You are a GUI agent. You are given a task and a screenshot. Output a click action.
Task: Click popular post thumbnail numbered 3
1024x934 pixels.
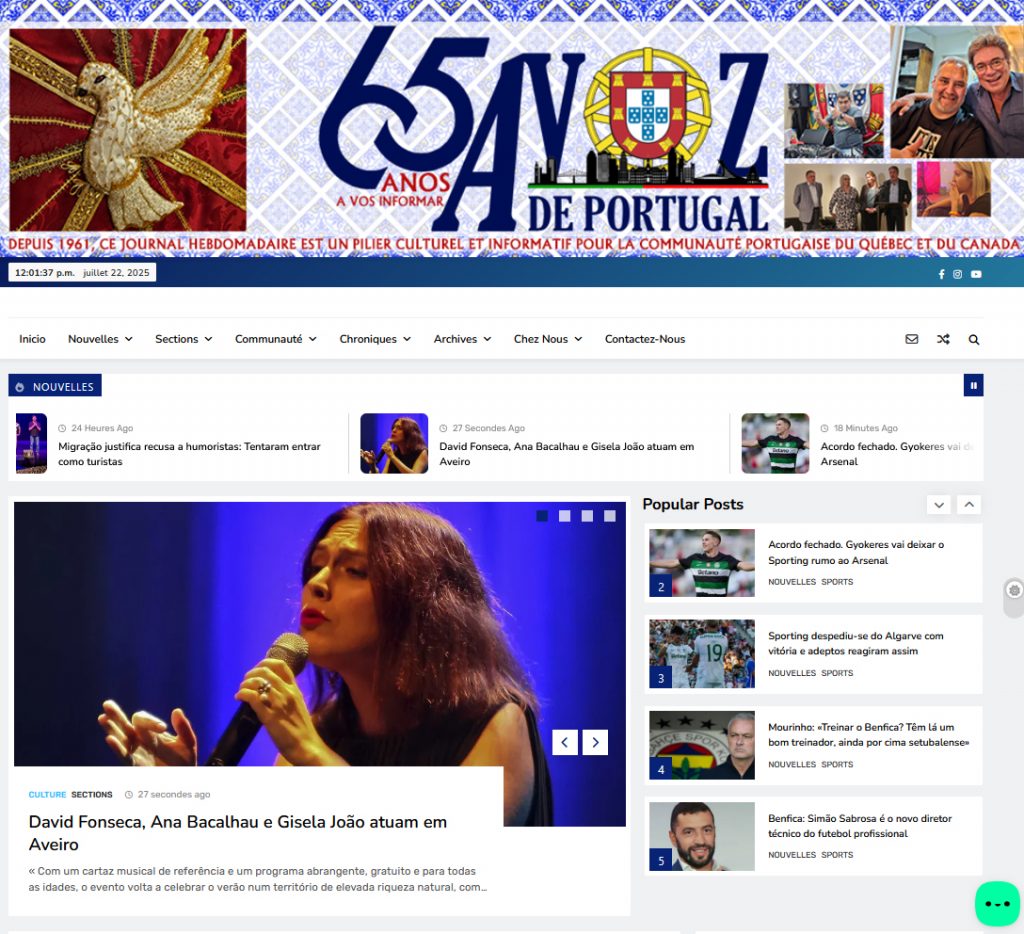click(702, 654)
